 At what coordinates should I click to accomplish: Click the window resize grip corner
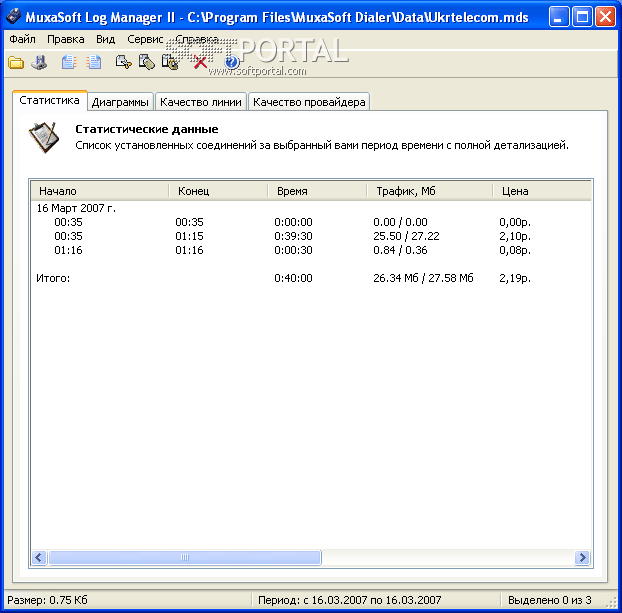611,602
